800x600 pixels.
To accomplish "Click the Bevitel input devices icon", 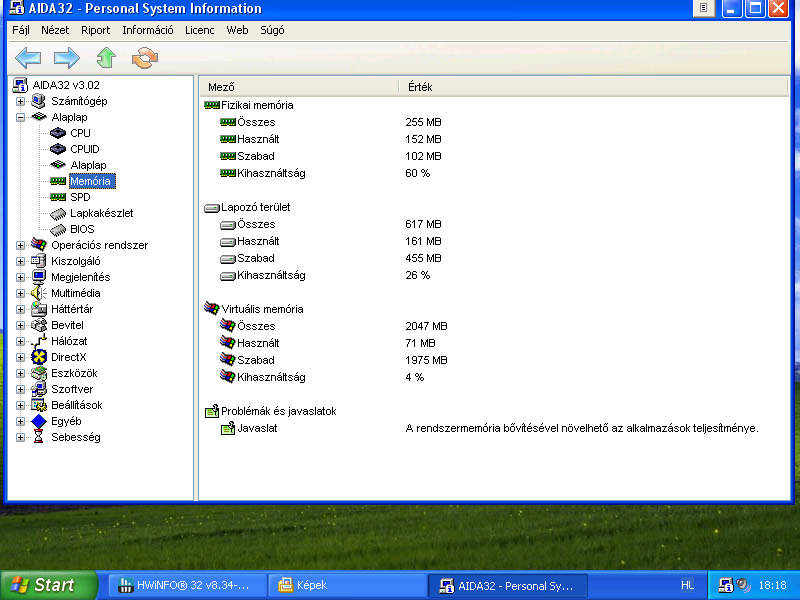I will (x=39, y=325).
